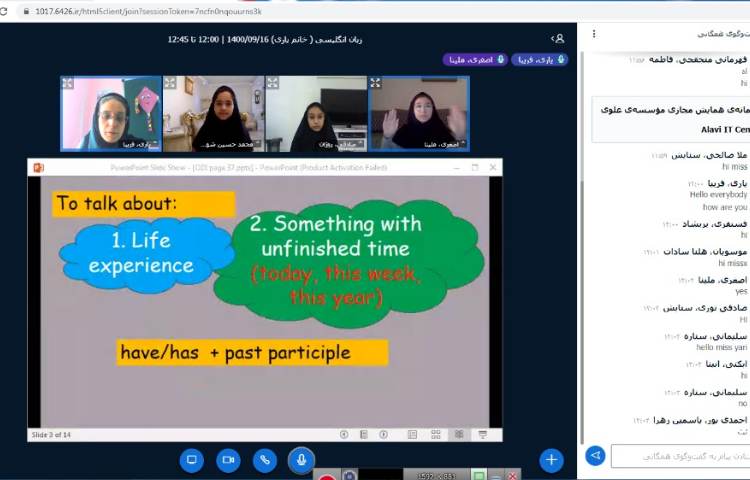The image size is (750, 480).
Task: Start PowerPoint slide show view
Action: pyautogui.click(x=482, y=434)
